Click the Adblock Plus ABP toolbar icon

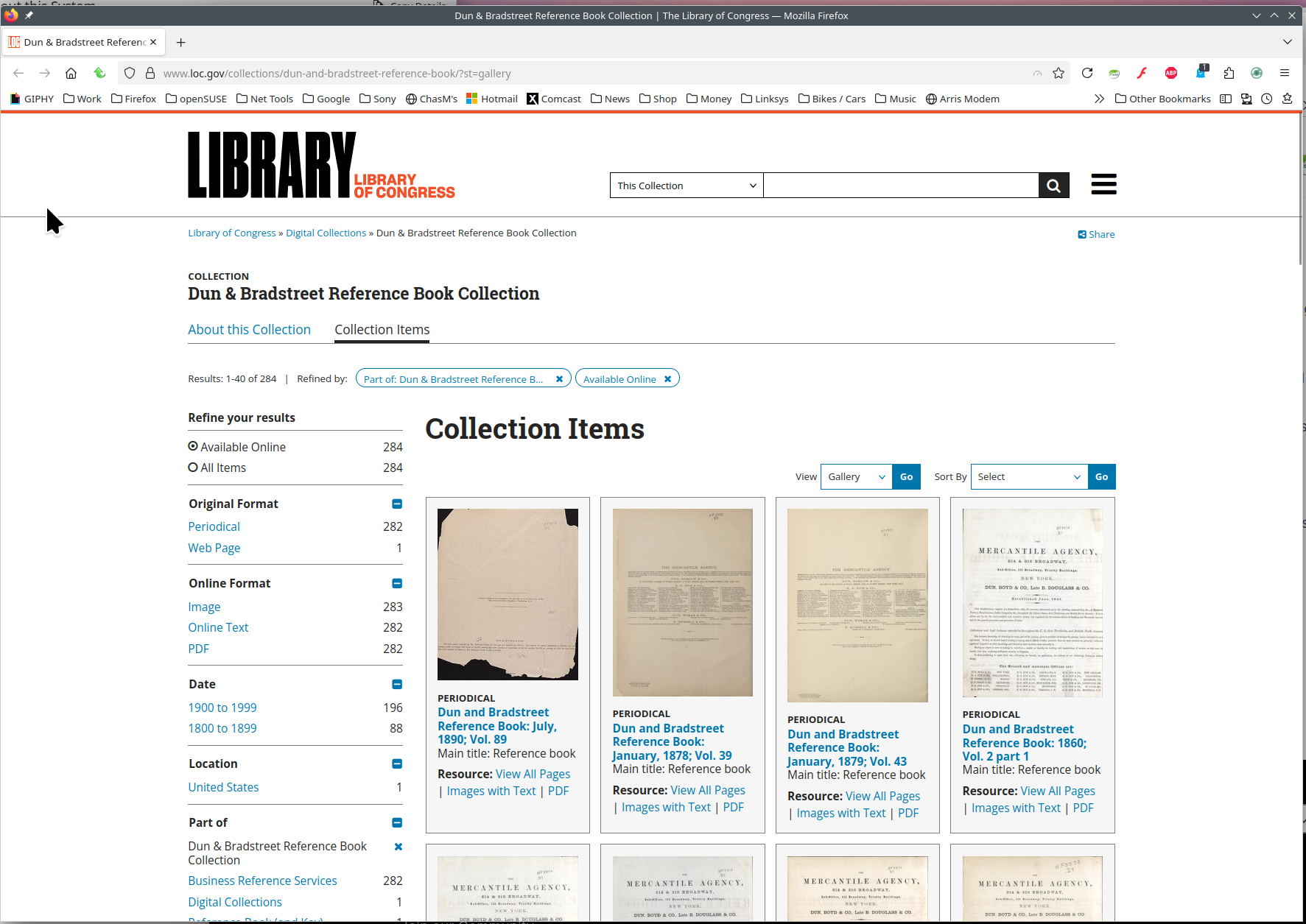[1171, 73]
